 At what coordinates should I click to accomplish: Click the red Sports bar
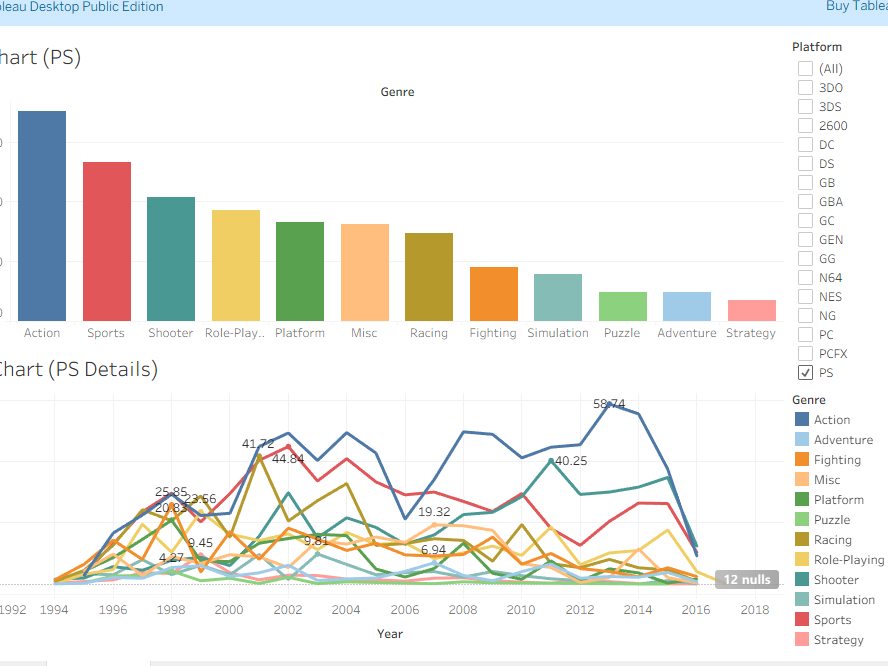coord(107,240)
